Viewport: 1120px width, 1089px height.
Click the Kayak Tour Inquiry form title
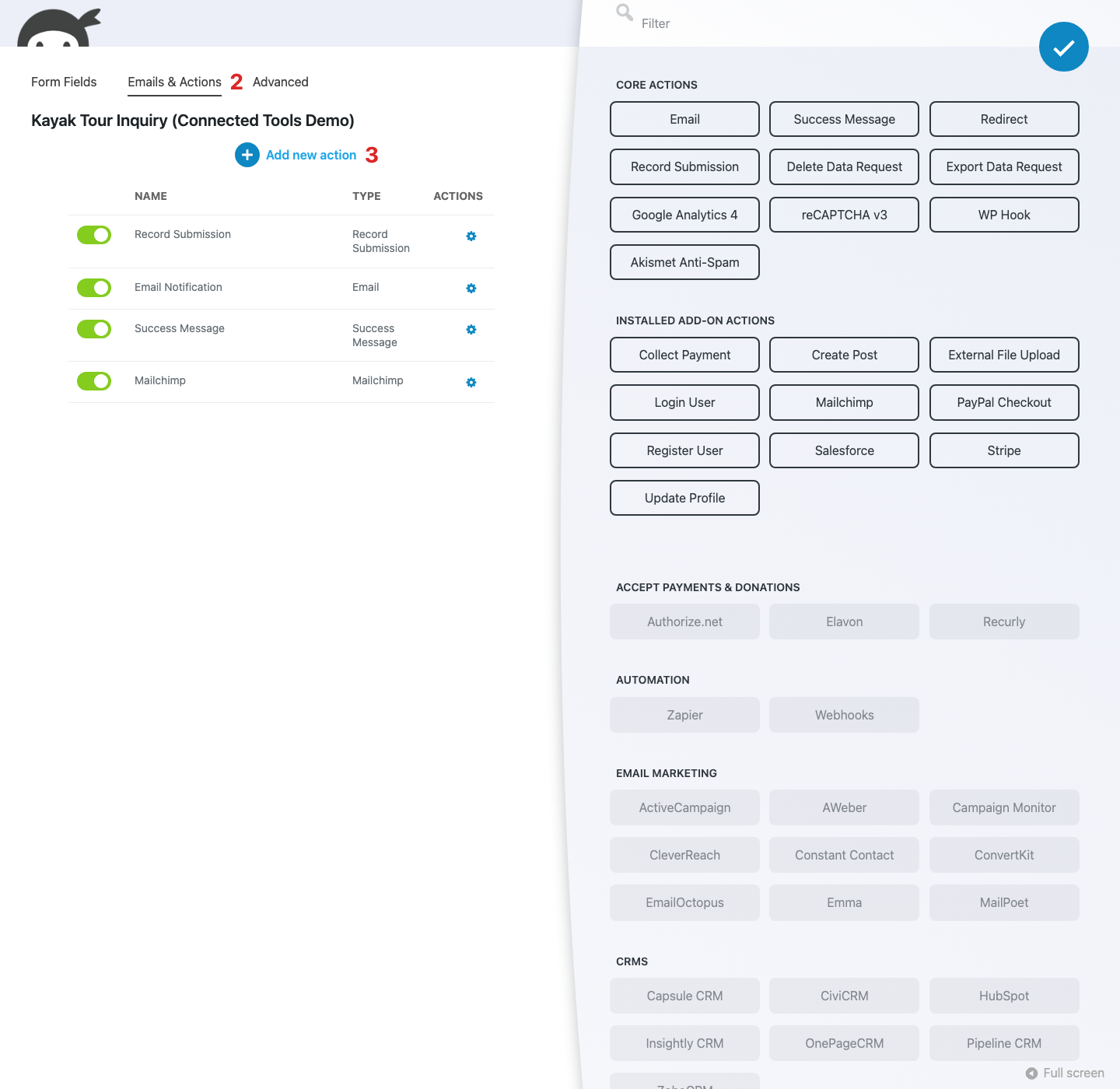pos(193,121)
